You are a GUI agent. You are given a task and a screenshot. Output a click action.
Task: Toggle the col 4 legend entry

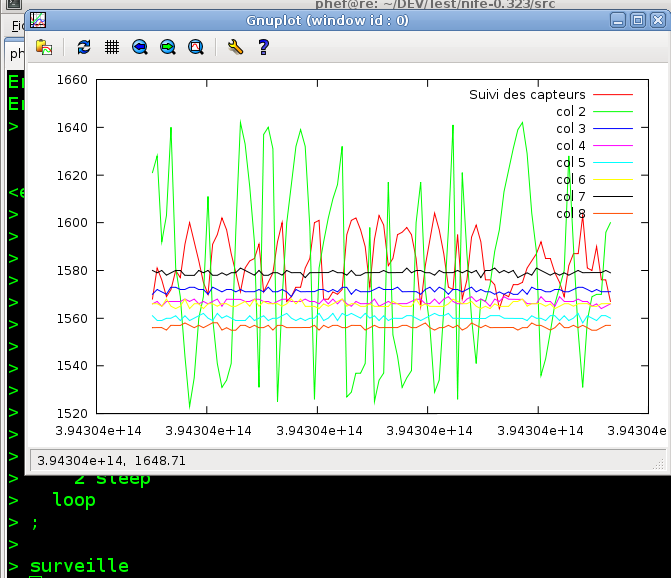570,145
